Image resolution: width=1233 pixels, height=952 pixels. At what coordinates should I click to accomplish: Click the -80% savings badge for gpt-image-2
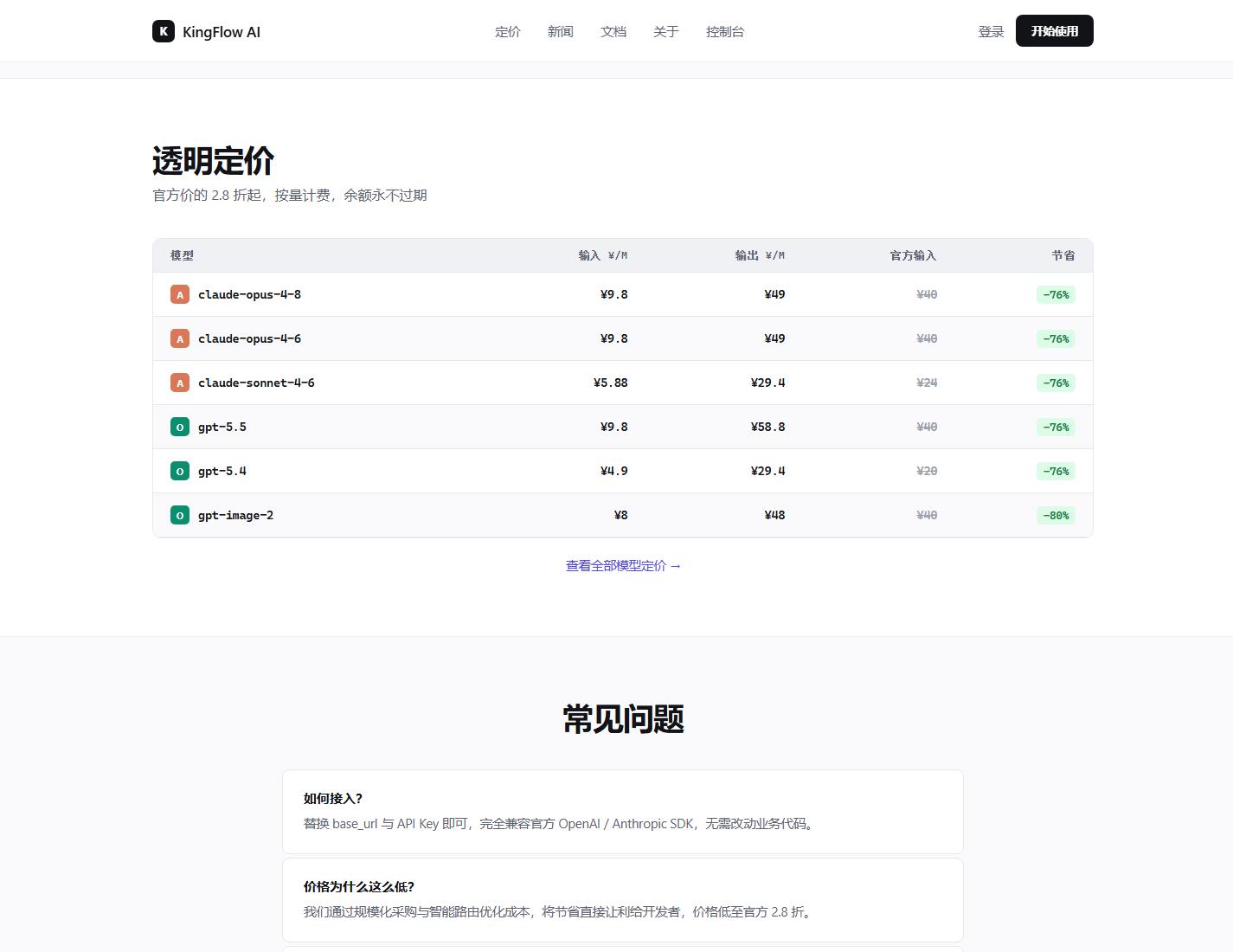click(1056, 515)
